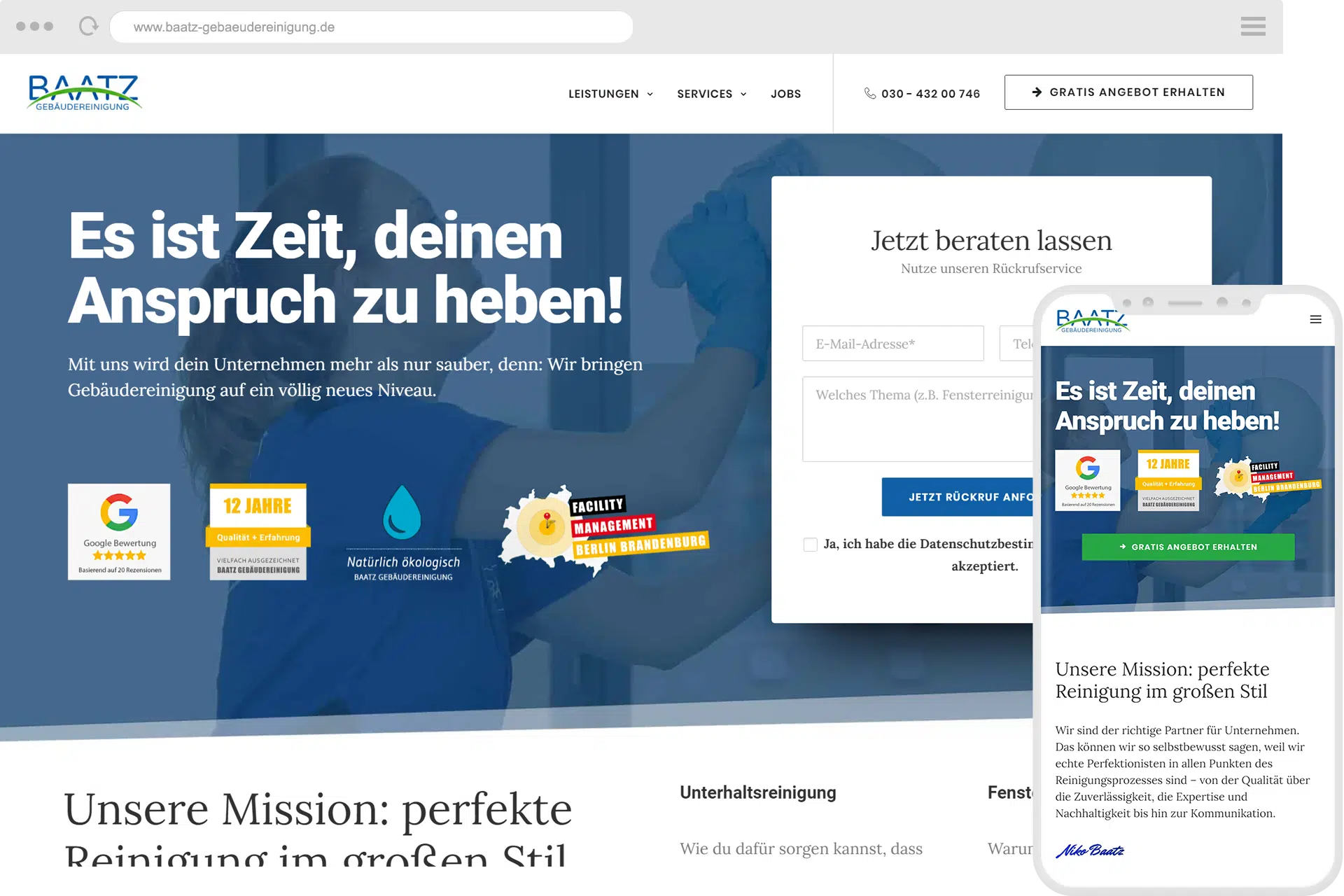Expand the LEISTUNGEN dropdown menu
Screen dimensions: 1344x896
point(610,93)
